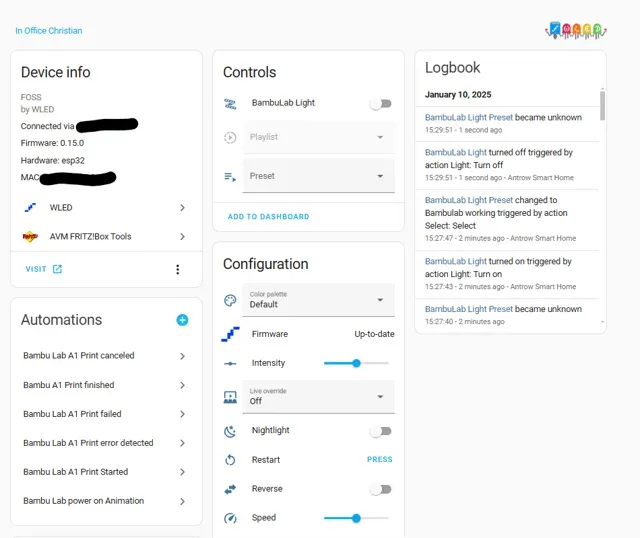
Task: Enable the Nightlight toggle
Action: pos(381,431)
